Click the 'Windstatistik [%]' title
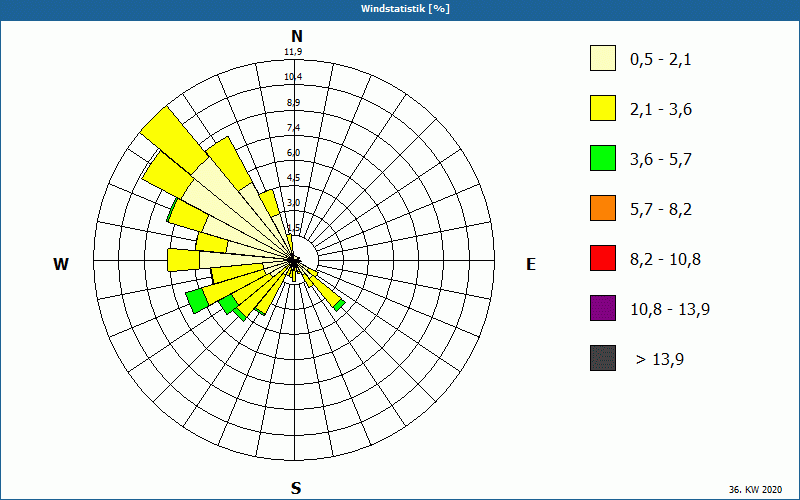 point(406,9)
